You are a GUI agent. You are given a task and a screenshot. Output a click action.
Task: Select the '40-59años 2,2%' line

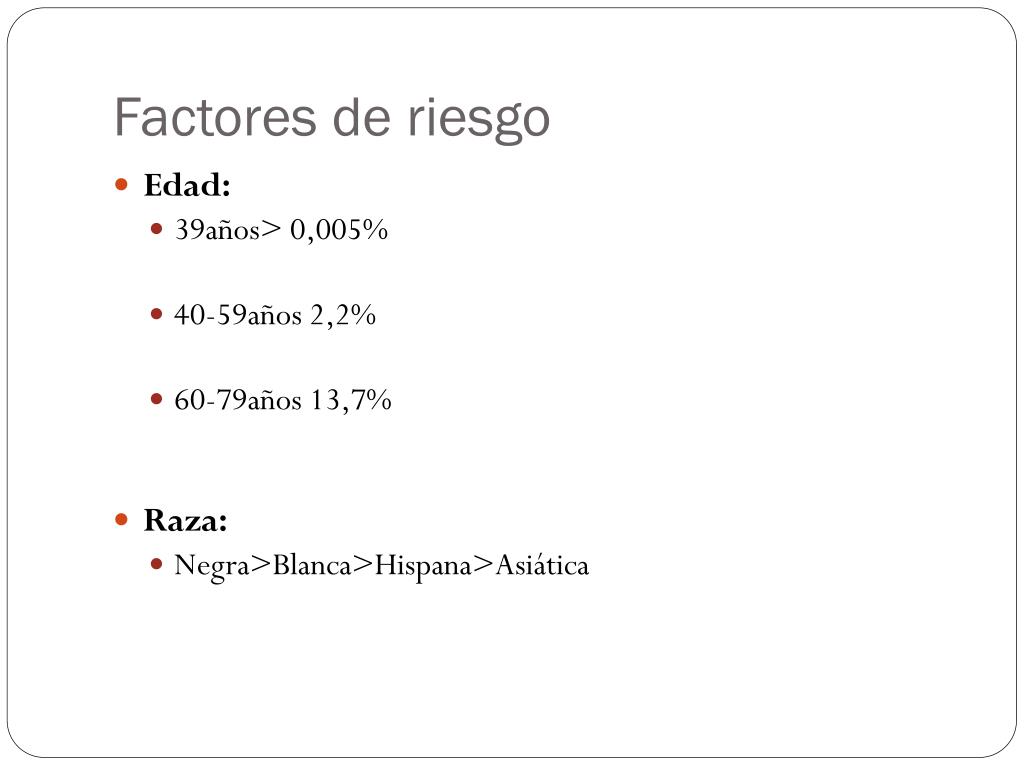coord(275,315)
